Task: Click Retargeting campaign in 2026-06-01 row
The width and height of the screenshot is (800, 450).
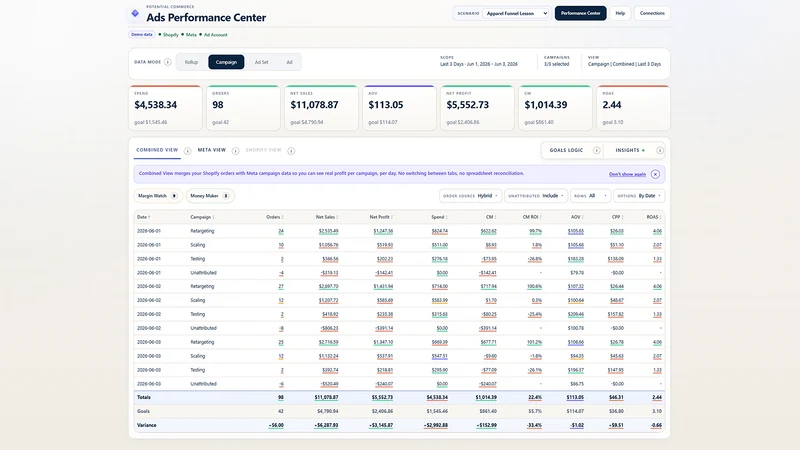Action: (x=202, y=231)
